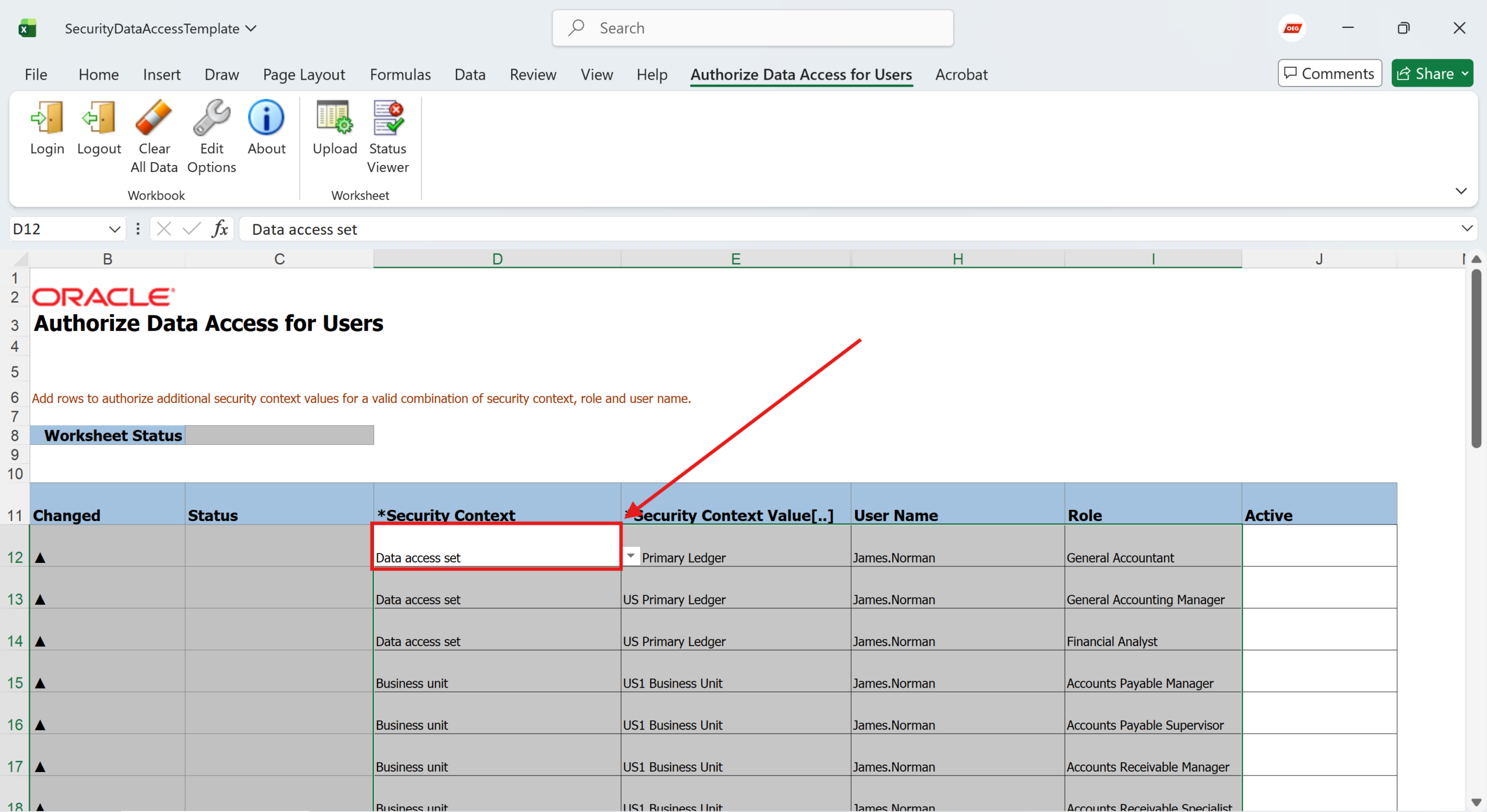Select US Primary Ledger cell in row 13
1487x812 pixels.
coord(735,588)
